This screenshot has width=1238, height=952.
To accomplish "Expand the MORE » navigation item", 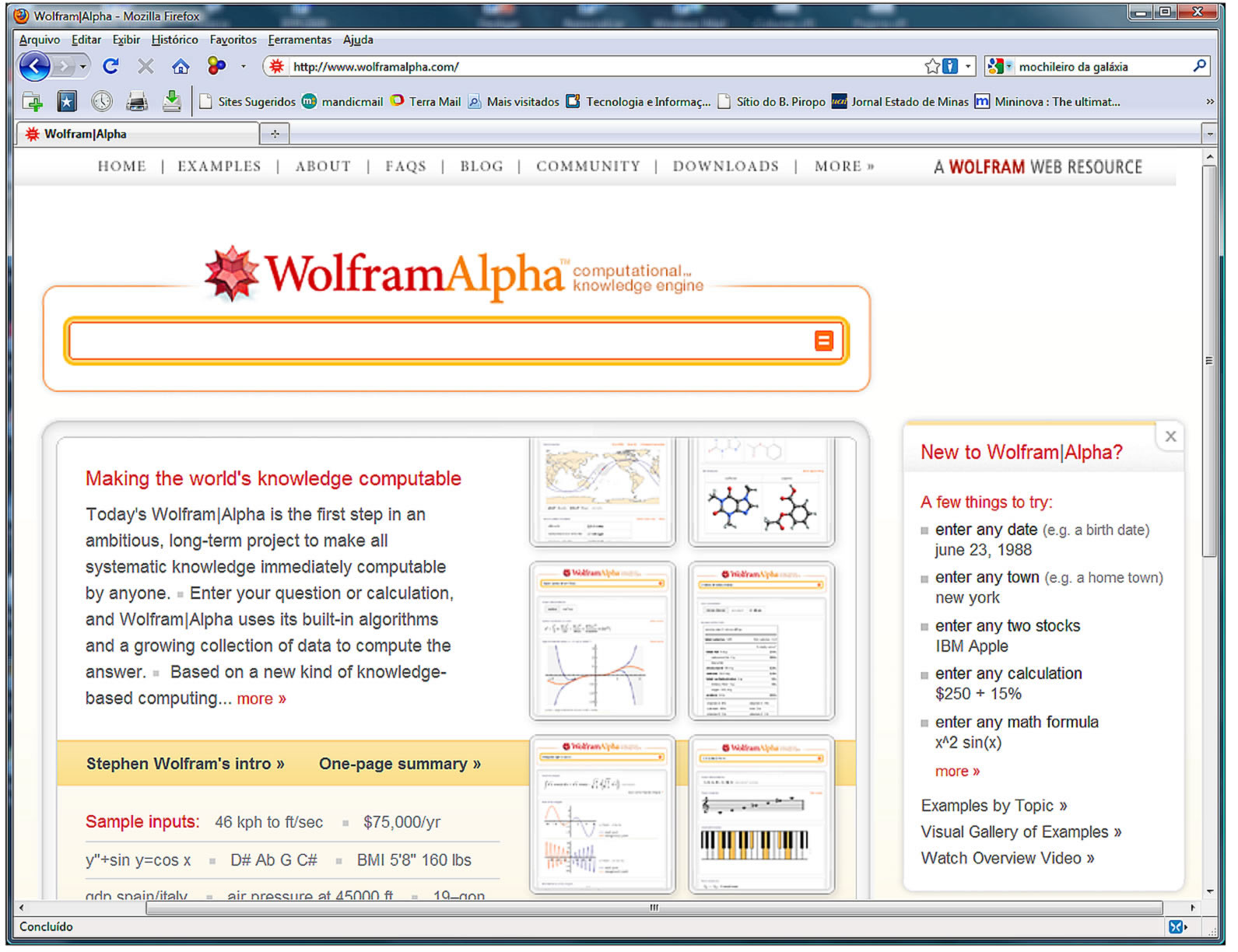I will (844, 166).
